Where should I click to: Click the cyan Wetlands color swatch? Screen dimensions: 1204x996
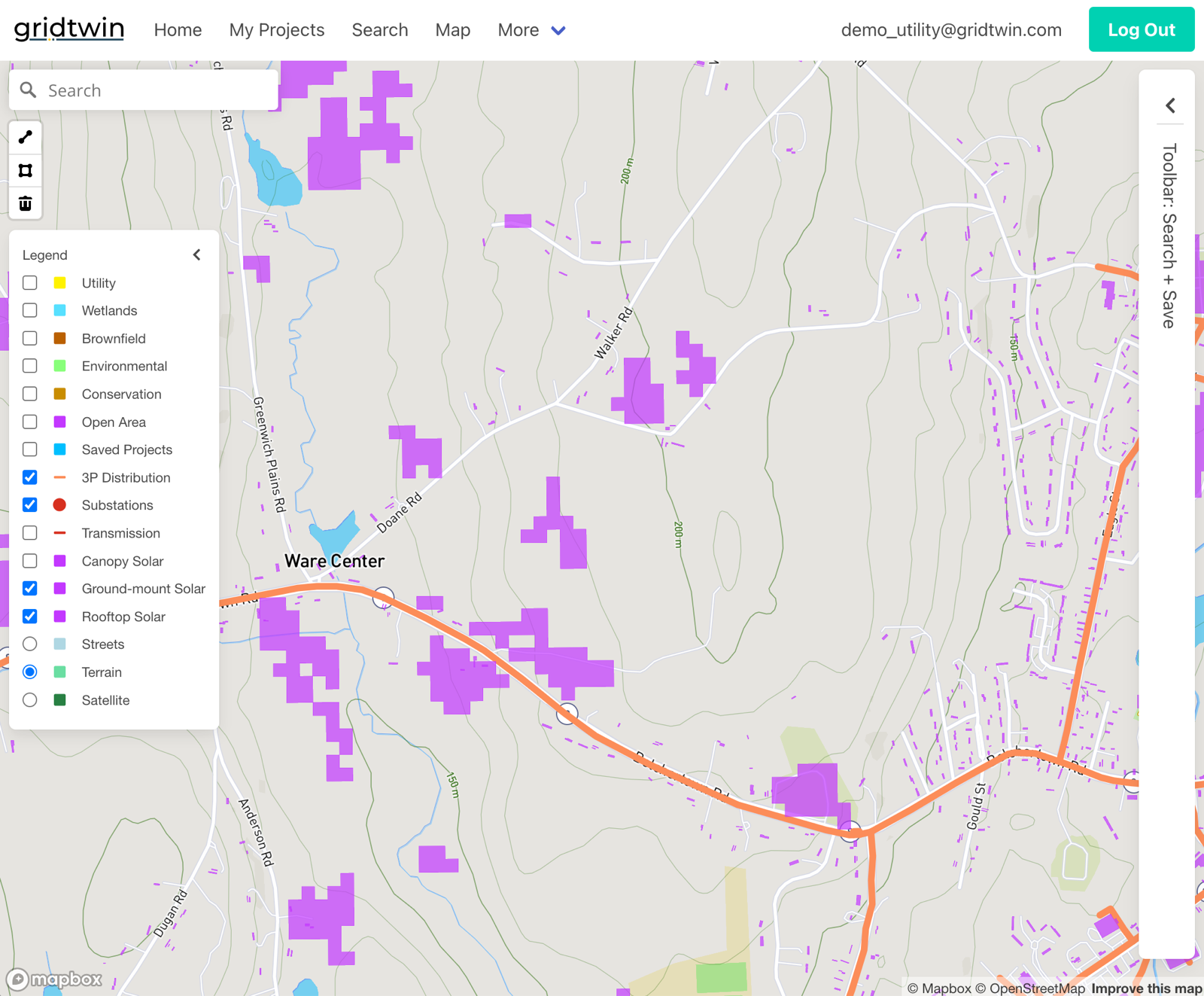pos(60,311)
